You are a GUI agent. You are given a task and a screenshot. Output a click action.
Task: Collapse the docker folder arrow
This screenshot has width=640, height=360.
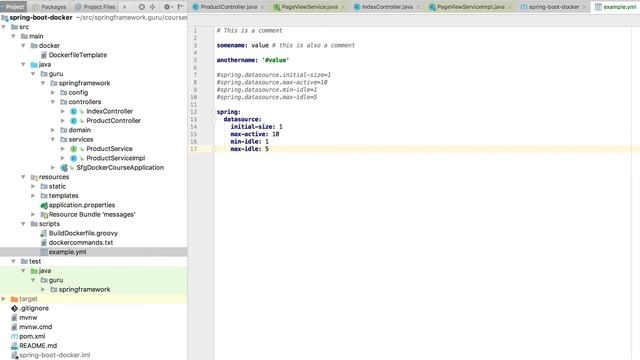23,46
